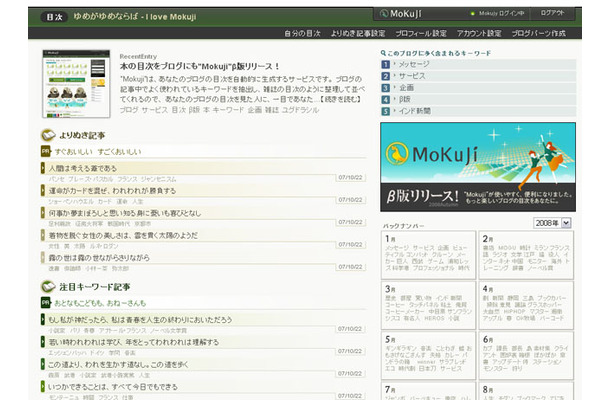Open article いつかできることは、すべて今日でもできる
Viewport: 610px width, 400px height.
(x=113, y=387)
